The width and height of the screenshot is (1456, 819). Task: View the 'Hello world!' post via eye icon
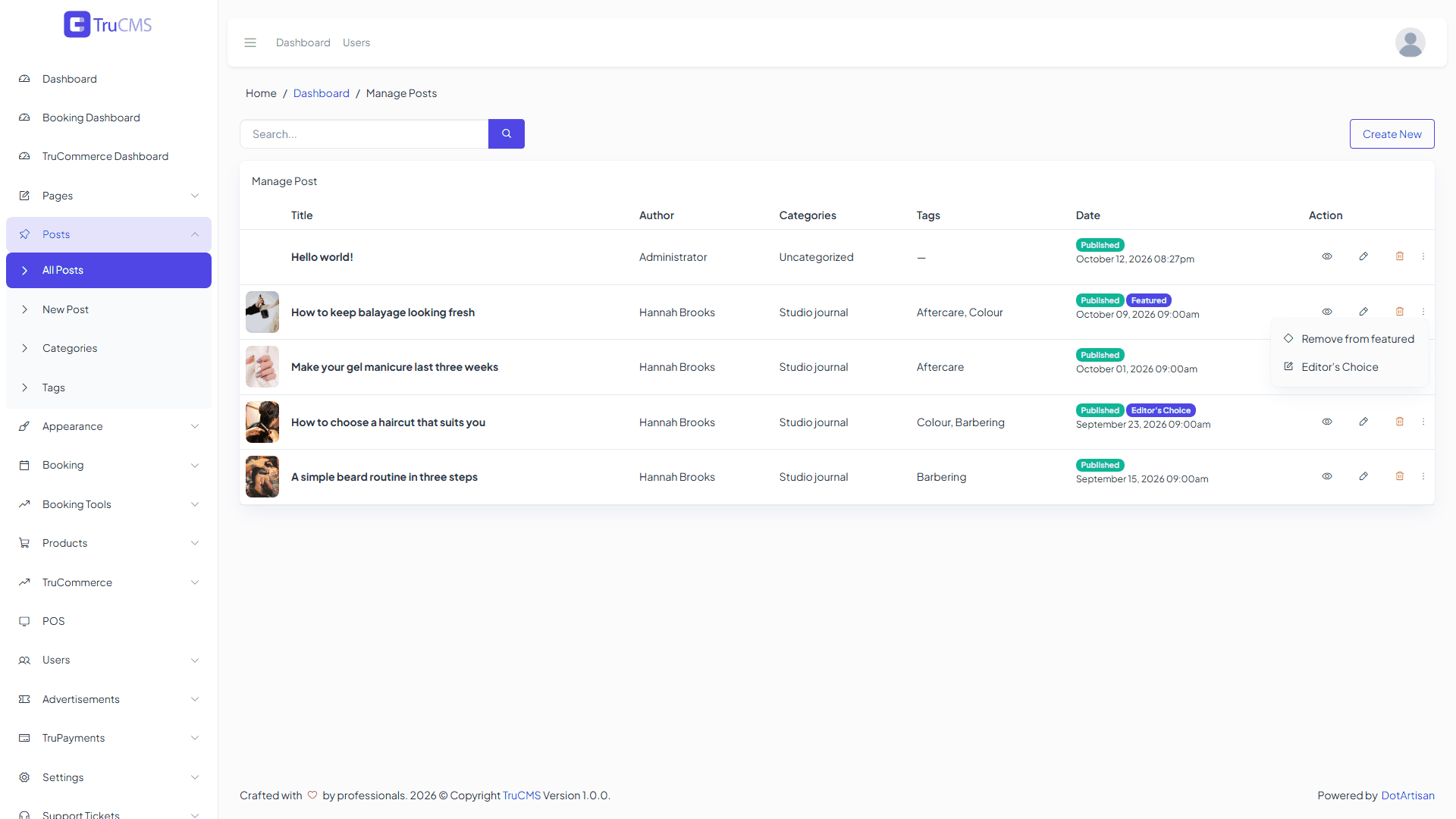[1327, 256]
